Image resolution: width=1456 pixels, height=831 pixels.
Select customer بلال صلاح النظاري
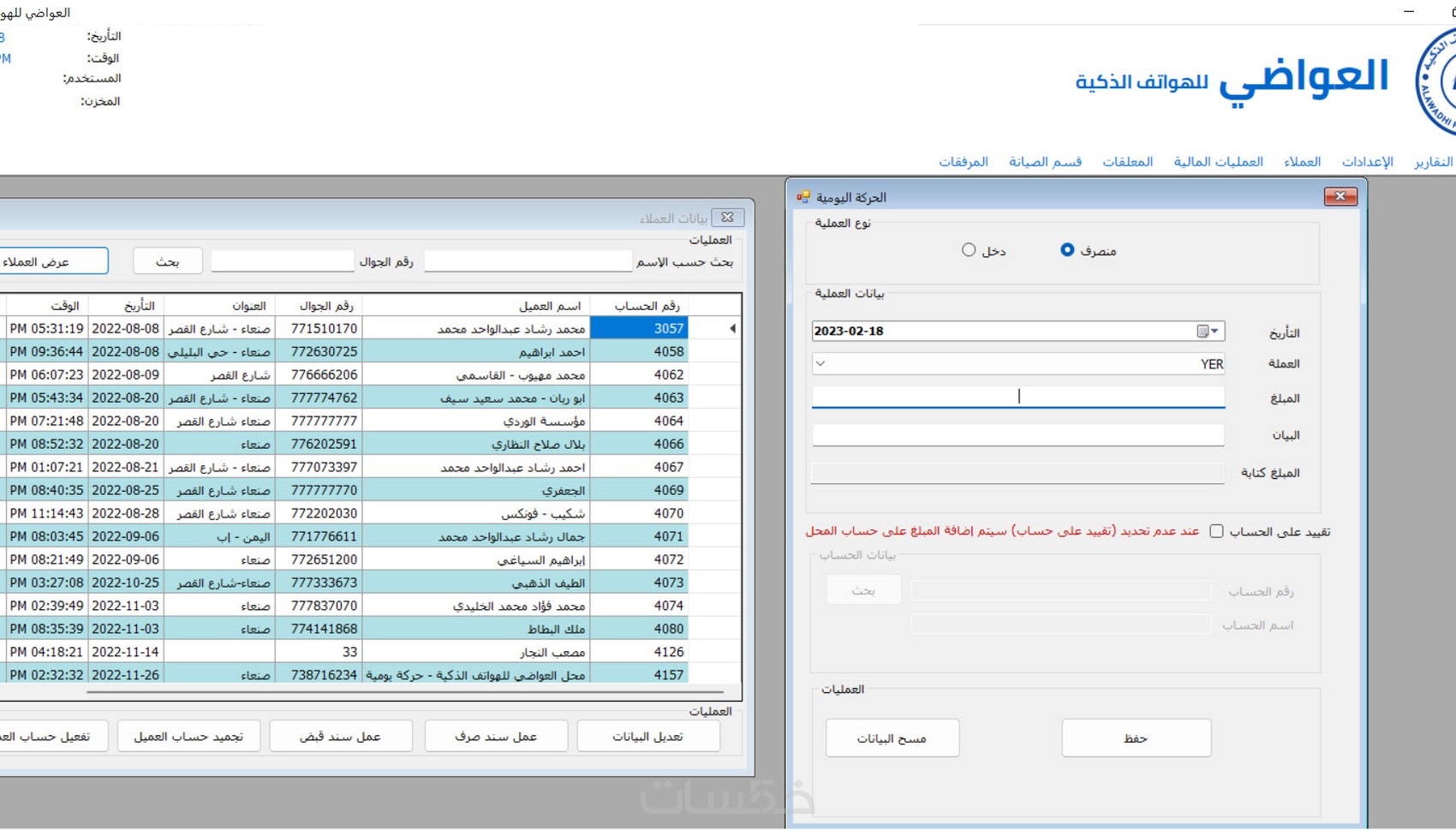coord(475,444)
